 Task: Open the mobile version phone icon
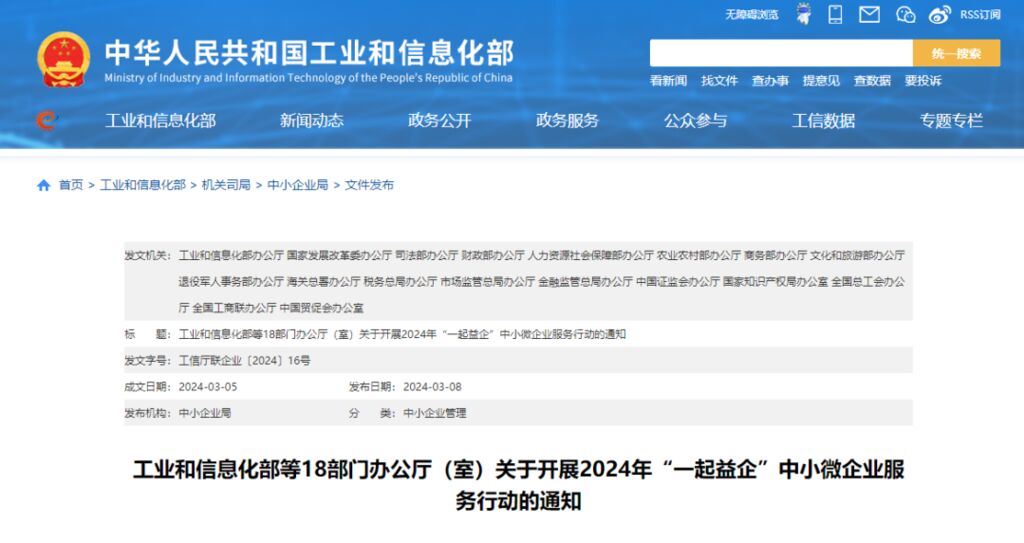tap(835, 14)
